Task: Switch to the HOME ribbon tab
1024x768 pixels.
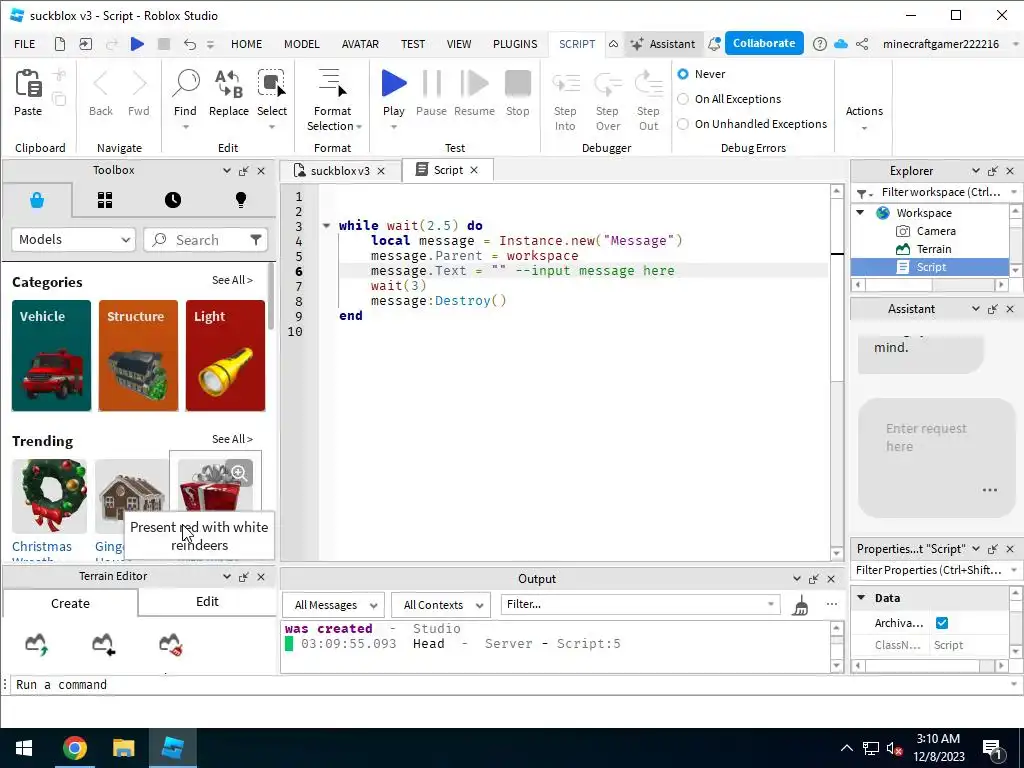Action: click(246, 44)
